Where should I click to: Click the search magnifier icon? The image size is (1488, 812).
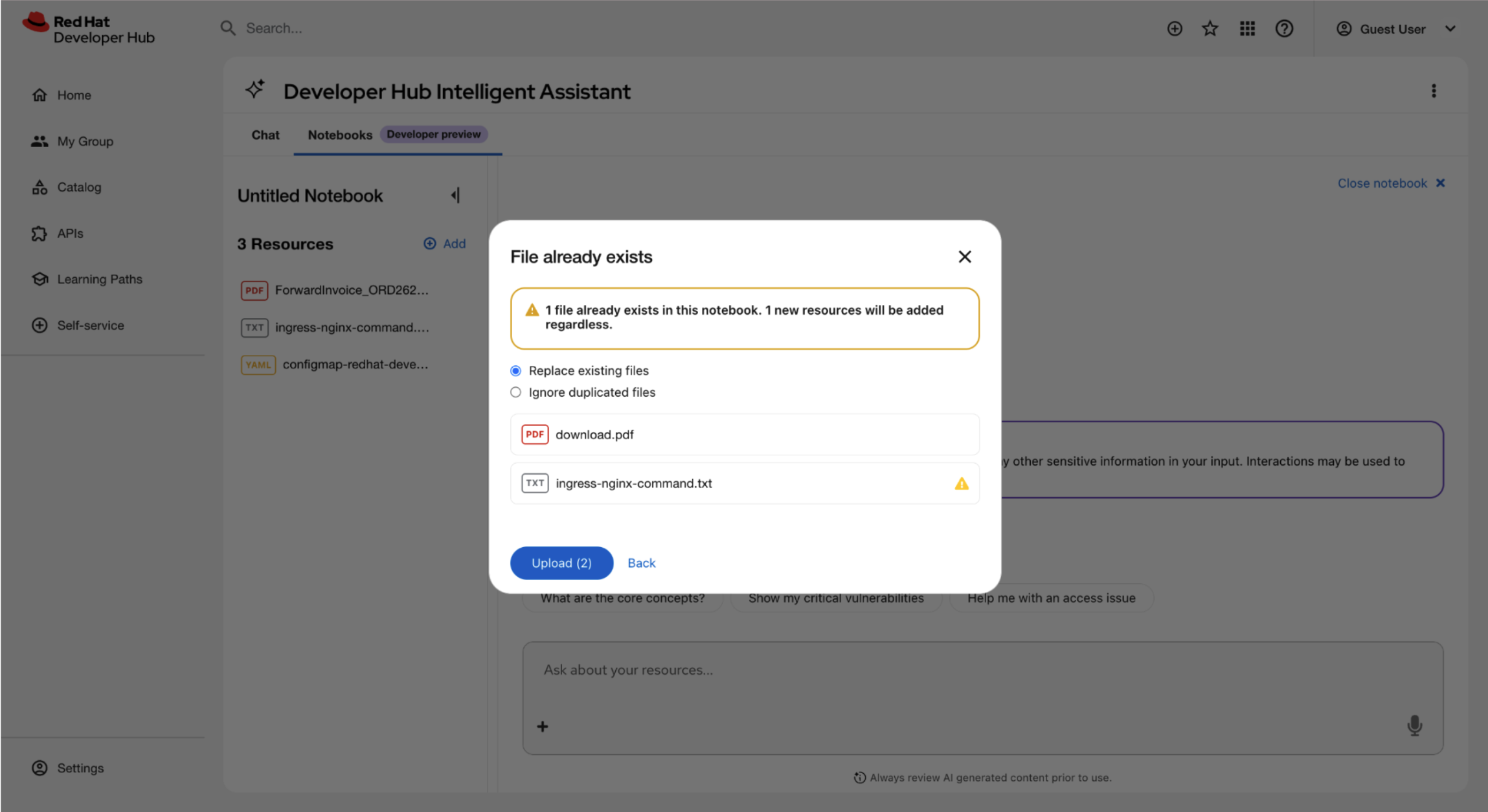point(228,28)
